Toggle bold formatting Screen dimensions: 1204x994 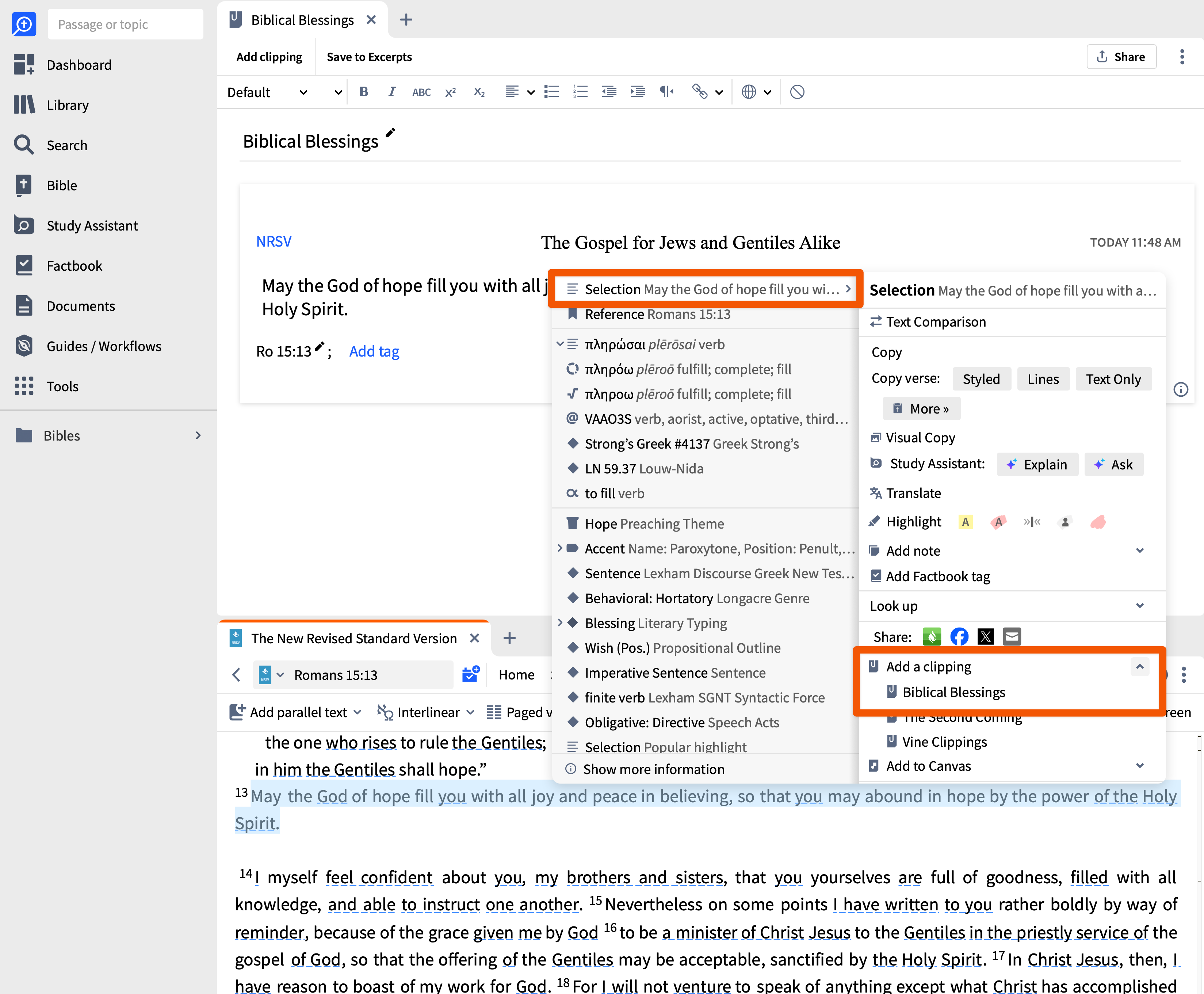coord(363,92)
